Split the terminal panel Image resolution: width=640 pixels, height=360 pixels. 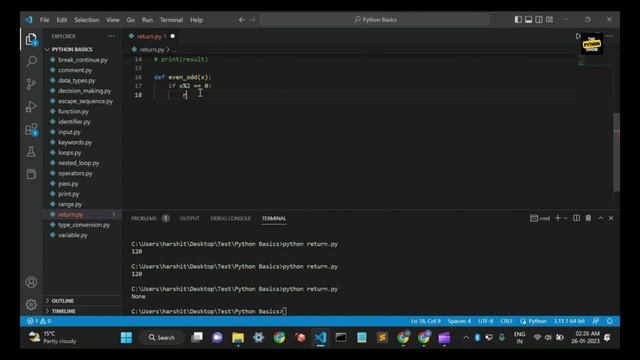pyautogui.click(x=576, y=218)
